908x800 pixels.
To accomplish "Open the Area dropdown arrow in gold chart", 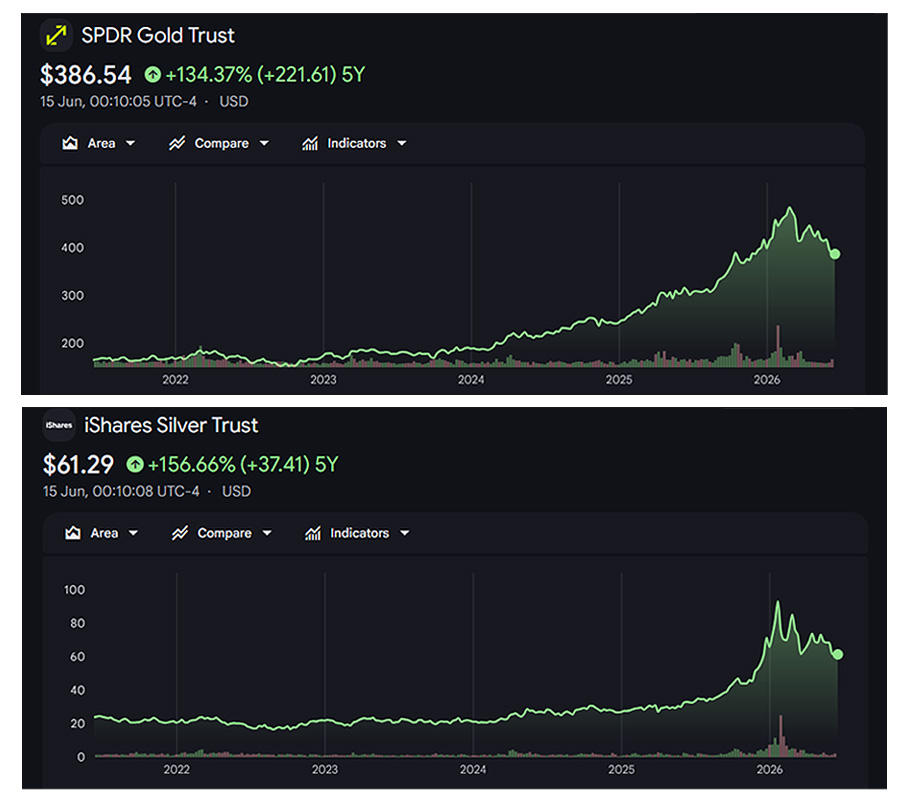I will click(130, 143).
